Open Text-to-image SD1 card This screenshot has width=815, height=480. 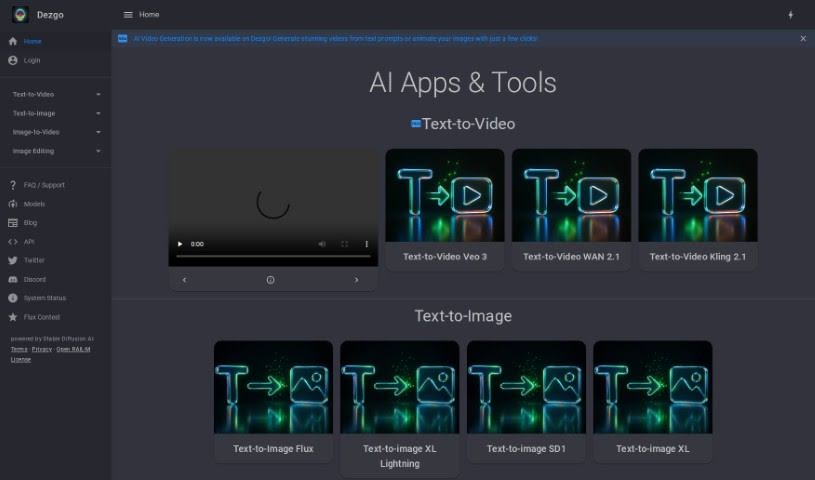(x=526, y=401)
